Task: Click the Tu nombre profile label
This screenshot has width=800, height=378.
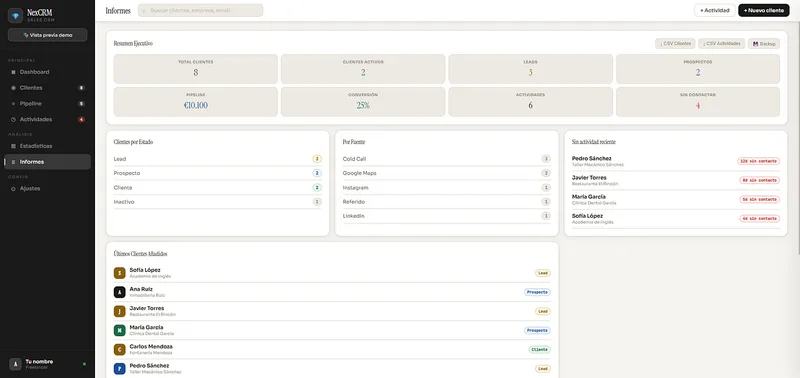Action: click(x=39, y=361)
